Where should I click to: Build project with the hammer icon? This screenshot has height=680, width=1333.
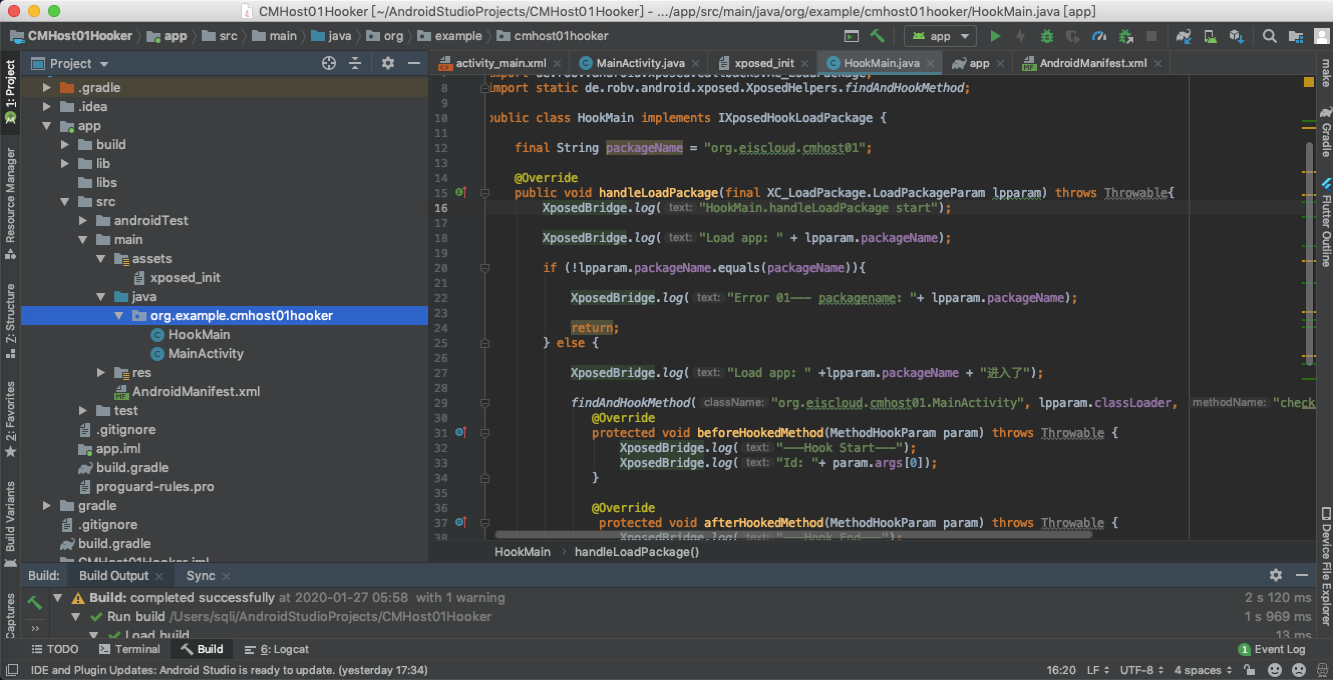pyautogui.click(x=877, y=36)
